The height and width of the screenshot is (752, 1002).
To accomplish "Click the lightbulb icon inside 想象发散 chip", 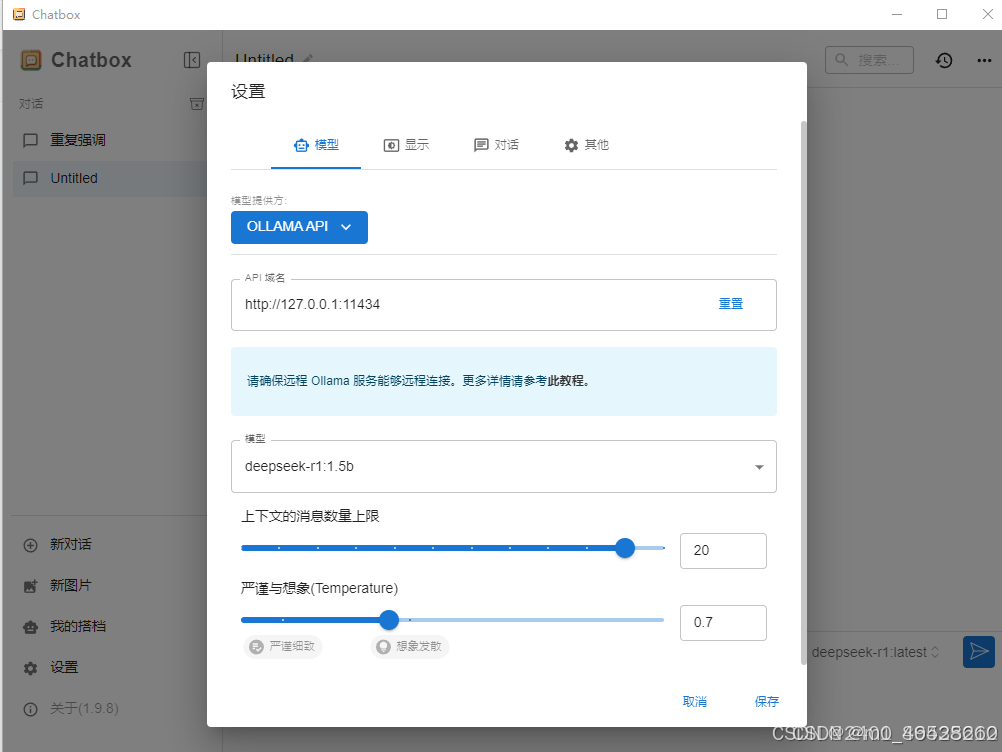I will coord(383,647).
